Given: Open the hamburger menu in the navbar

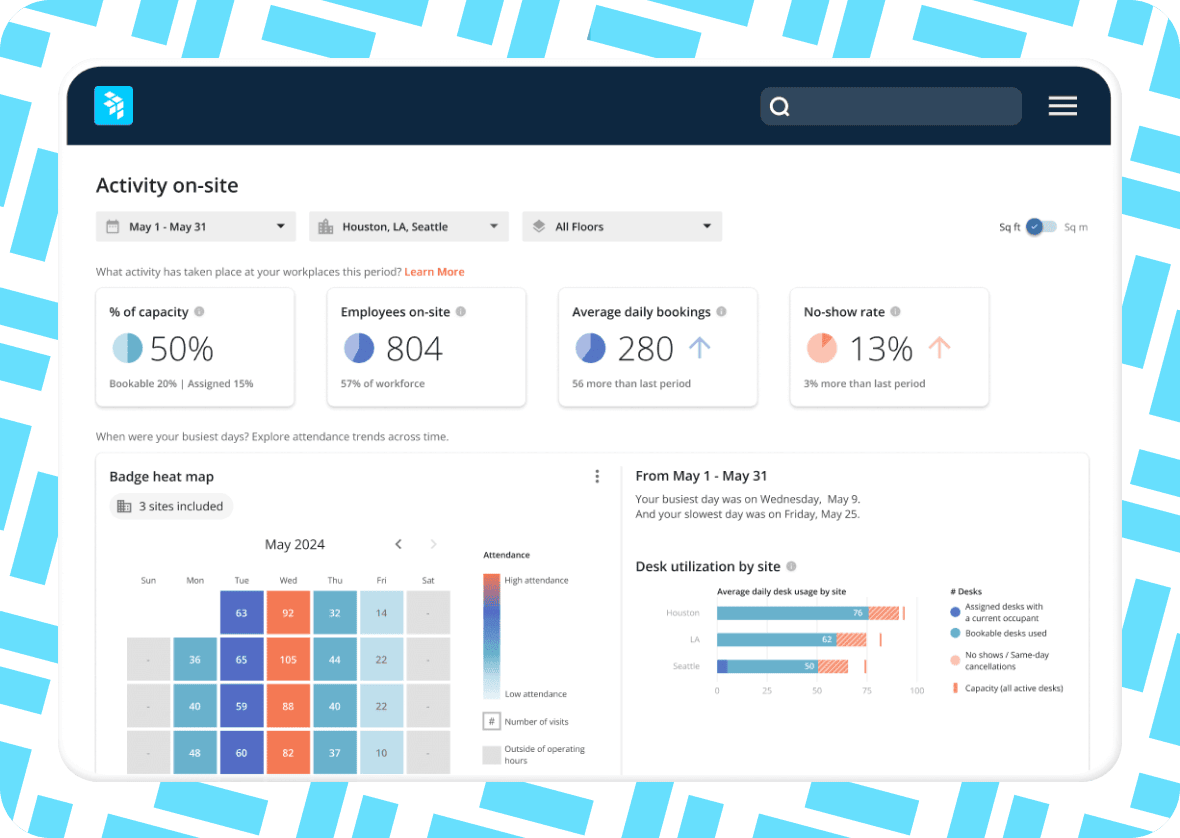Looking at the screenshot, I should click(1062, 105).
